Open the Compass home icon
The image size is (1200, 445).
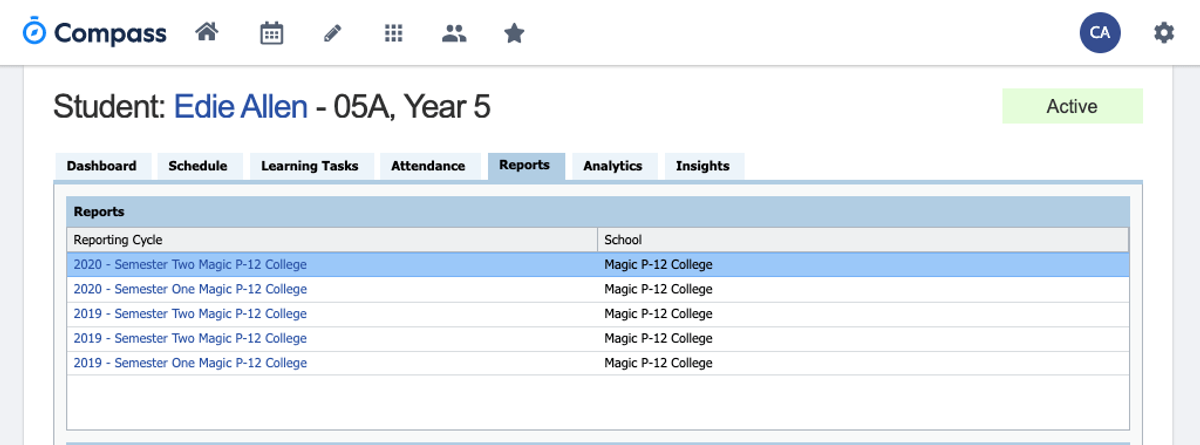pyautogui.click(x=207, y=33)
